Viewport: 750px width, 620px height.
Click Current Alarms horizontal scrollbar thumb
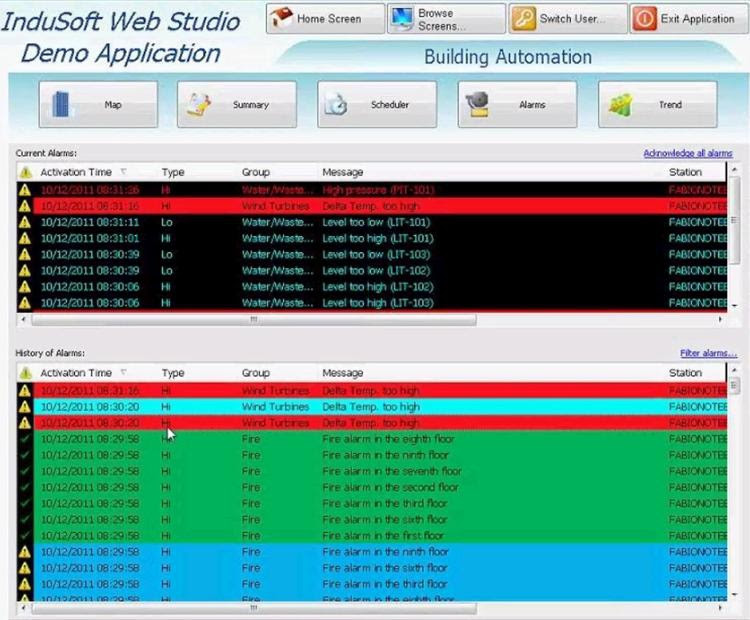tap(254, 319)
